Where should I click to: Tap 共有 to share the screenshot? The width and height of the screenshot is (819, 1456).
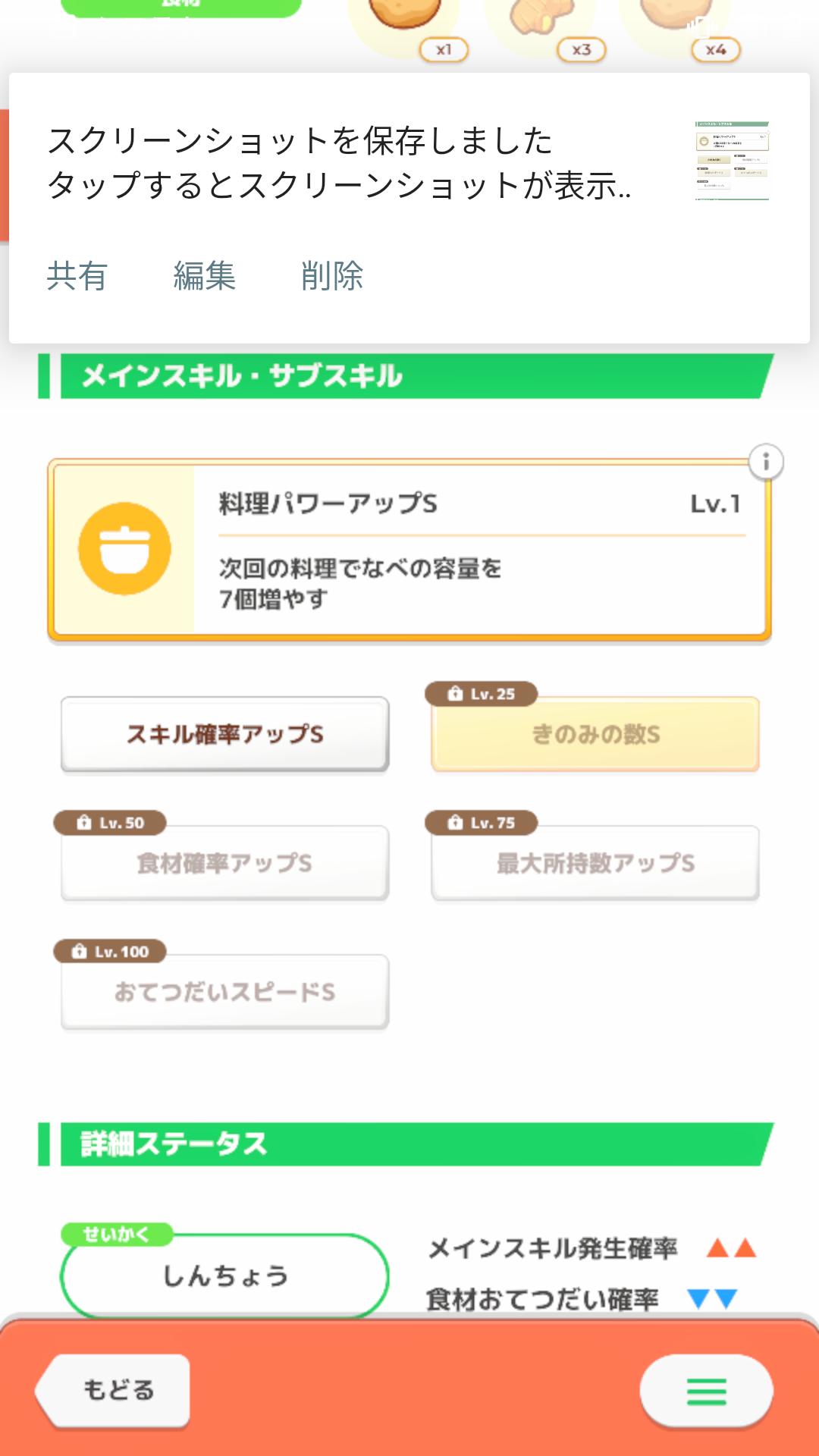(x=77, y=276)
